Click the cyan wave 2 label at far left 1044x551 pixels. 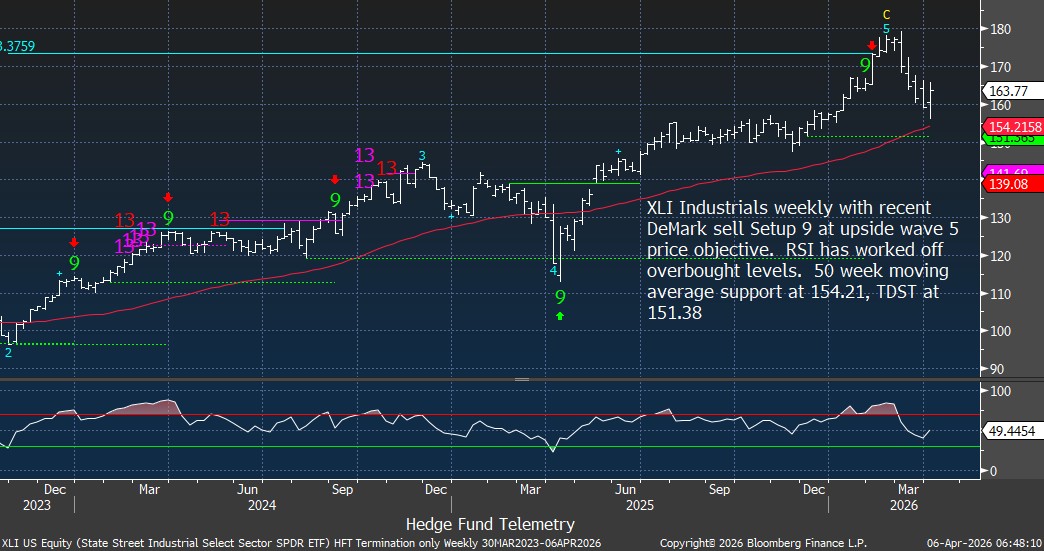9,352
